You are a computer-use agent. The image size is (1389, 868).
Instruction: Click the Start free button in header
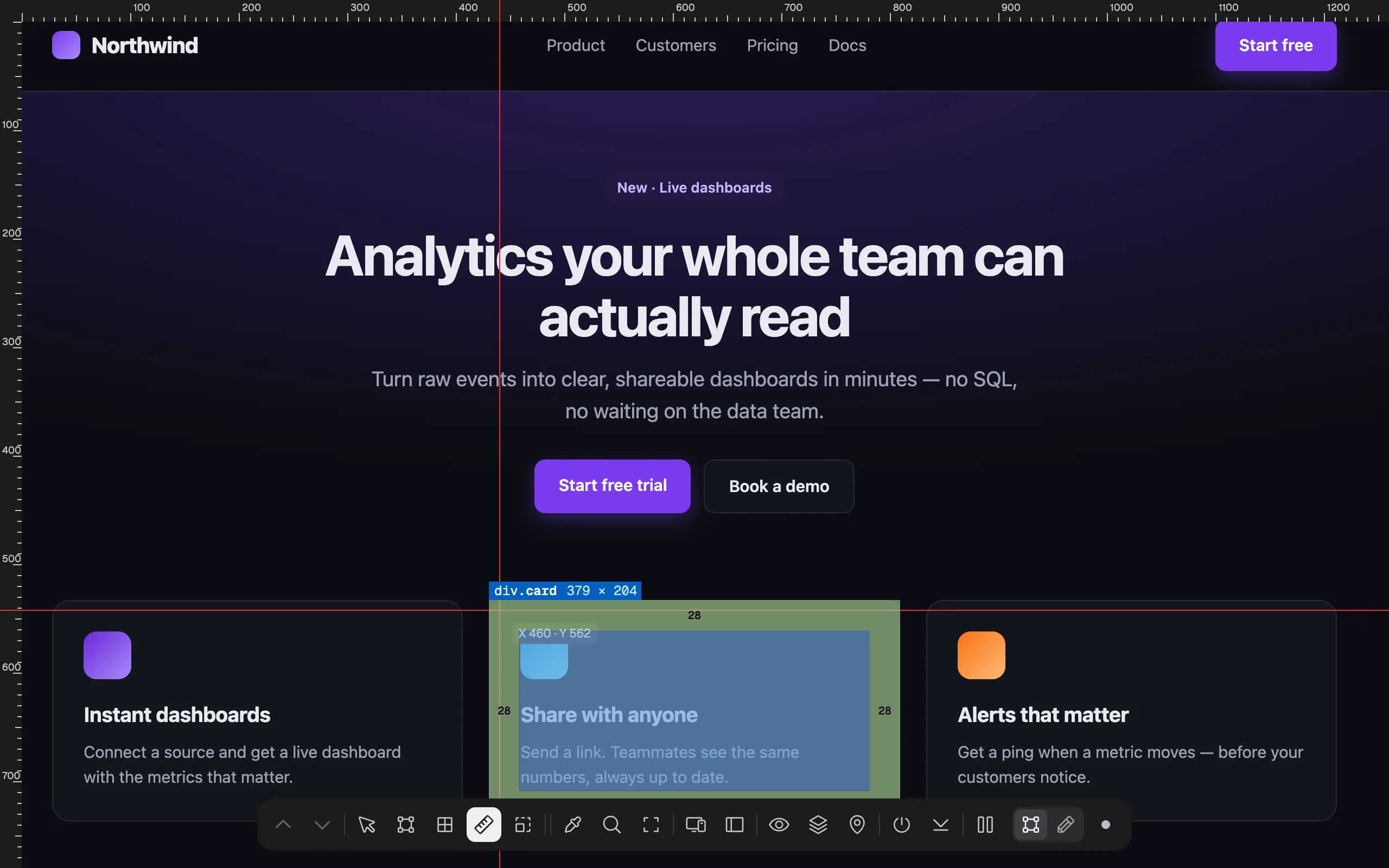(x=1276, y=46)
